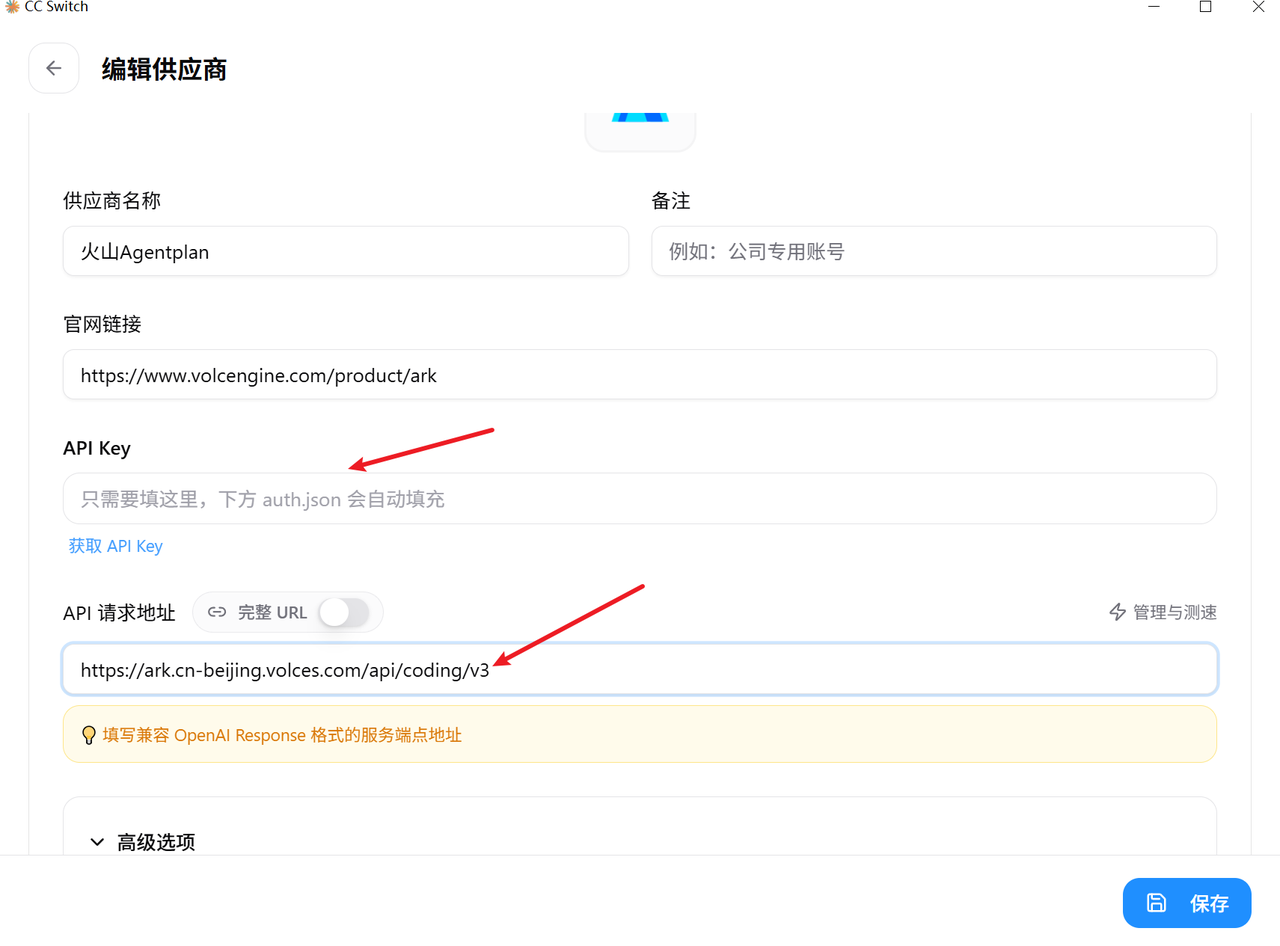Minimize the CC Switch window
The height and width of the screenshot is (946, 1280).
coord(1154,7)
